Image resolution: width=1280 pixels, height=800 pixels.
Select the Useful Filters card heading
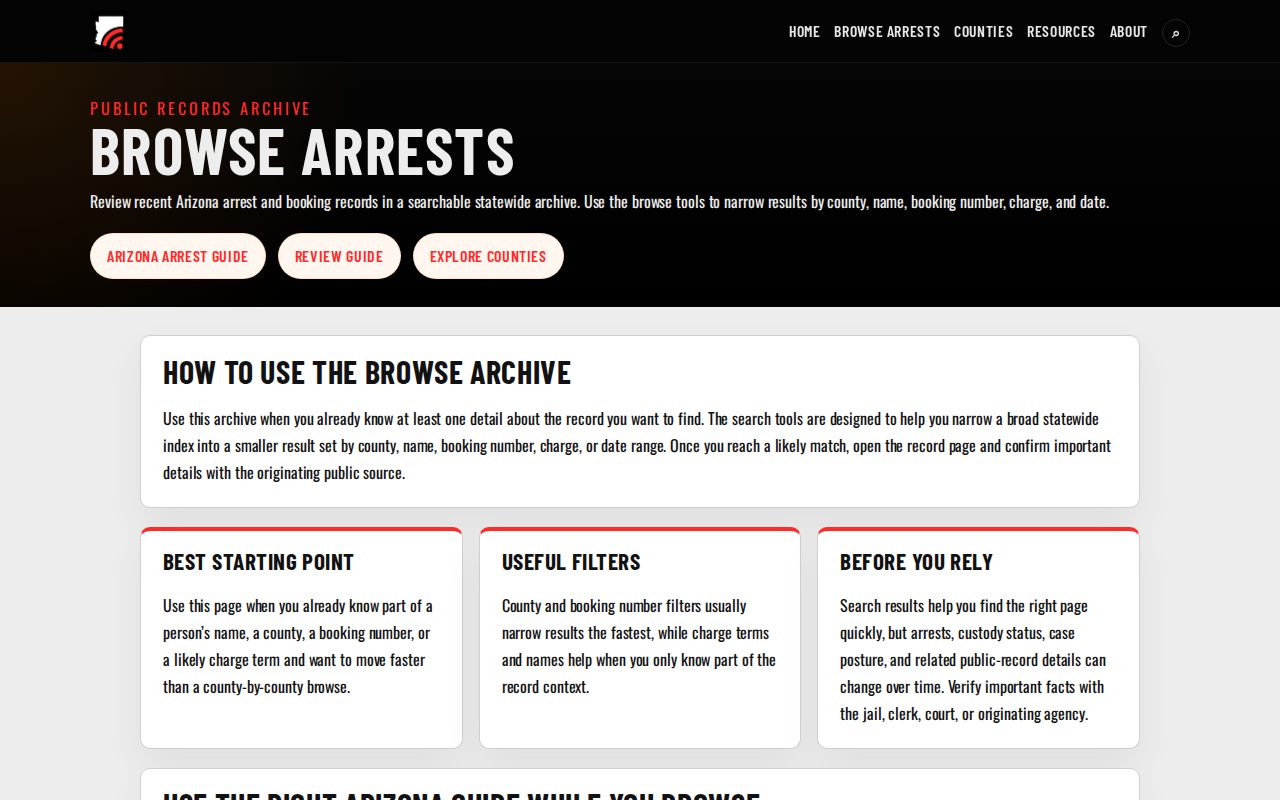571,562
